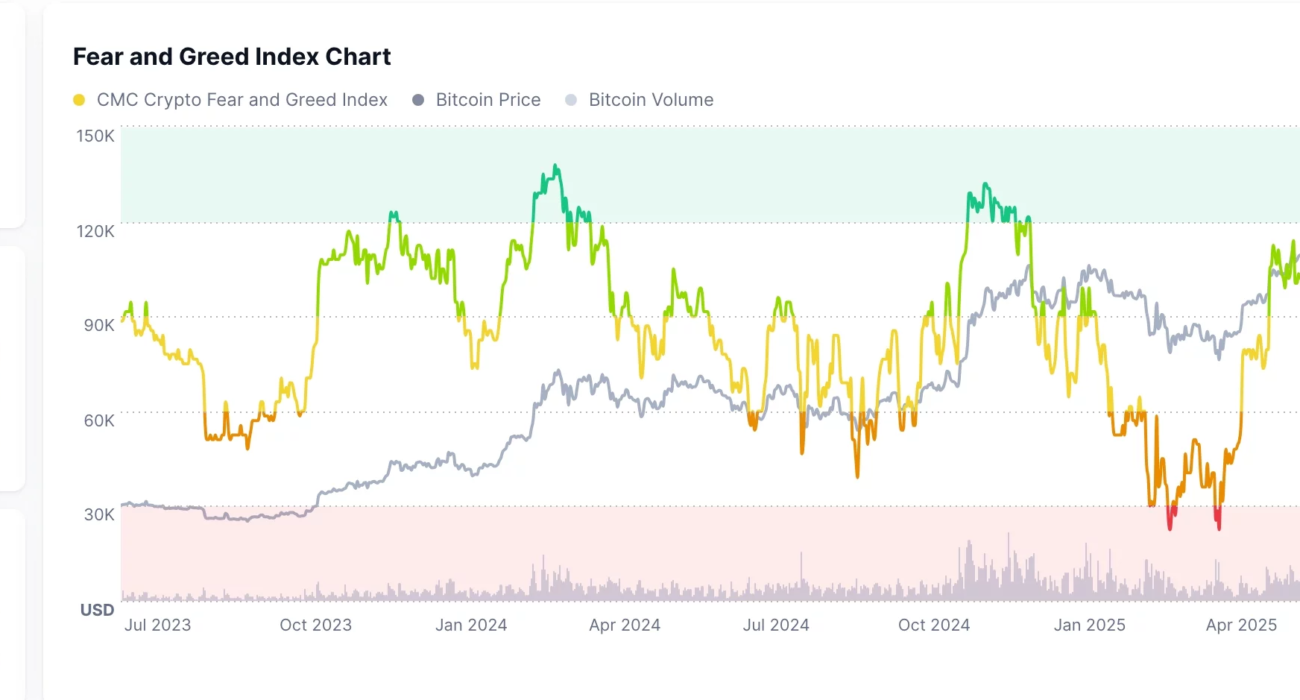The height and width of the screenshot is (700, 1300).
Task: Toggle the CMC Crypto Fear and Greed Index series
Action: [241, 100]
